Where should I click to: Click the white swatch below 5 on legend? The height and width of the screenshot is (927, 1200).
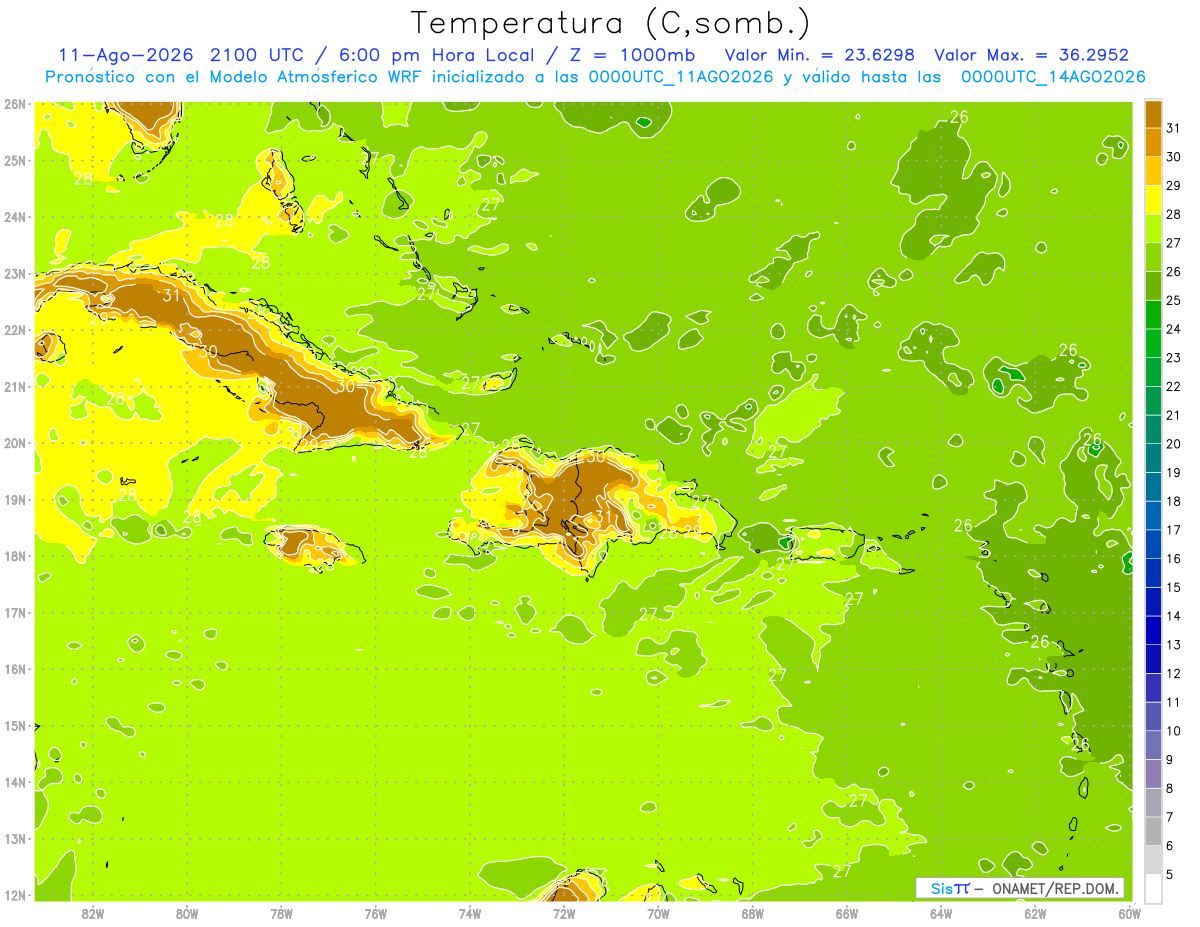pos(1154,888)
